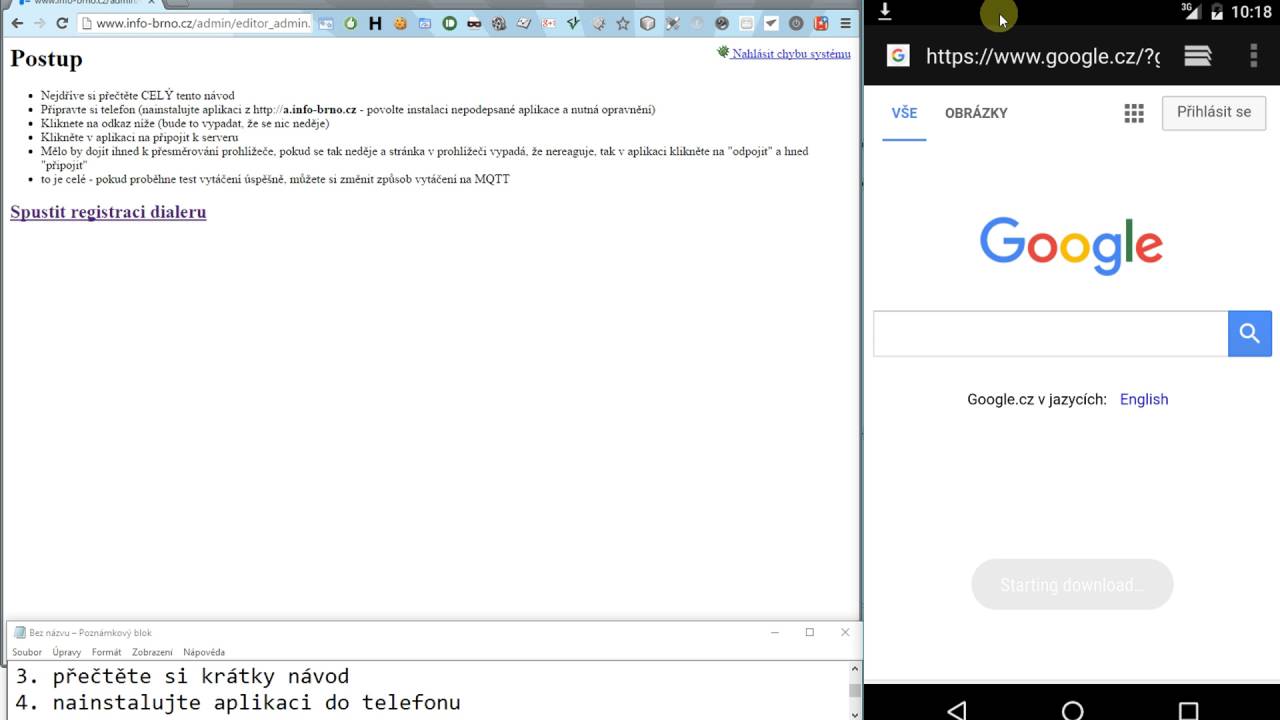1280x720 pixels.
Task: Click the Postup heading text
Action: [x=46, y=58]
